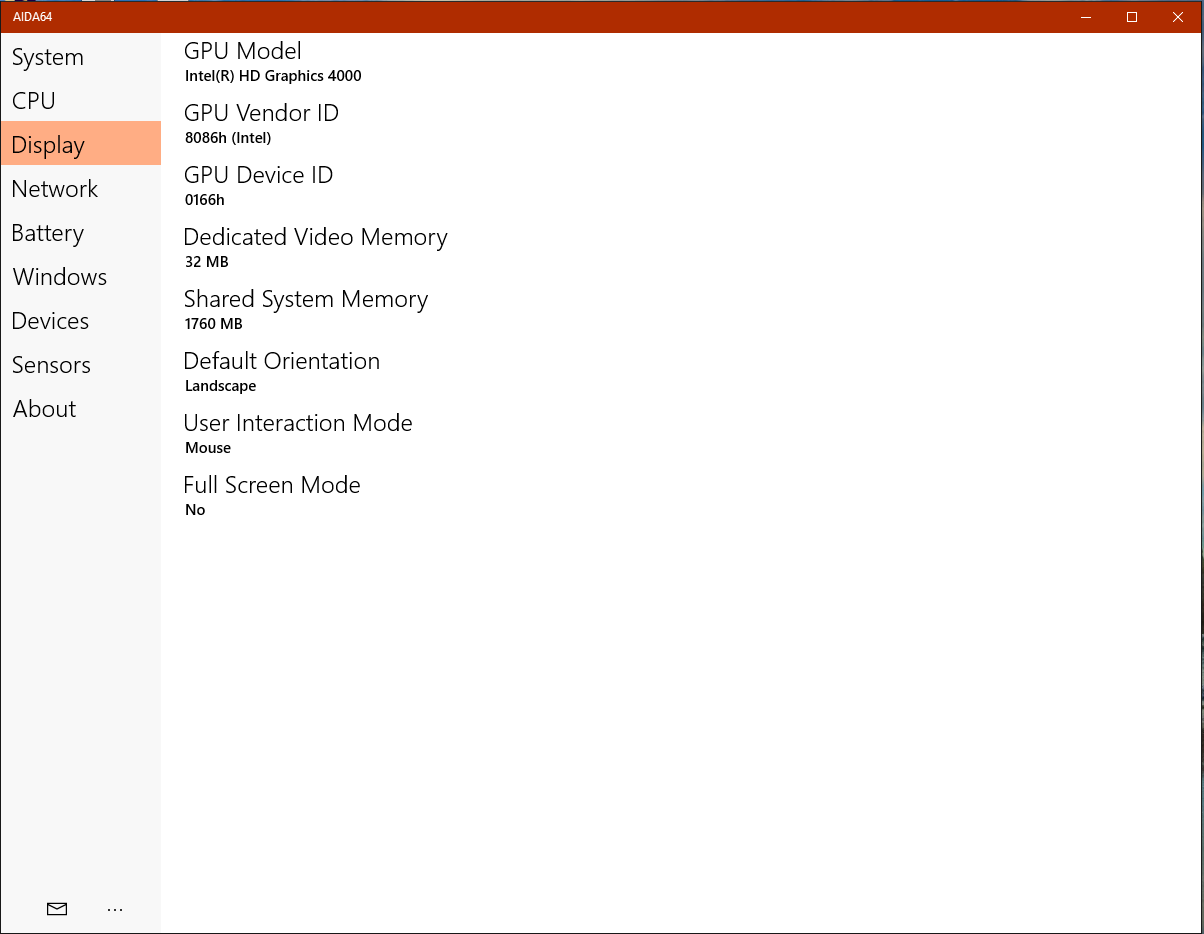The width and height of the screenshot is (1204, 934).
Task: Click Full Screen Mode heading
Action: (x=272, y=485)
